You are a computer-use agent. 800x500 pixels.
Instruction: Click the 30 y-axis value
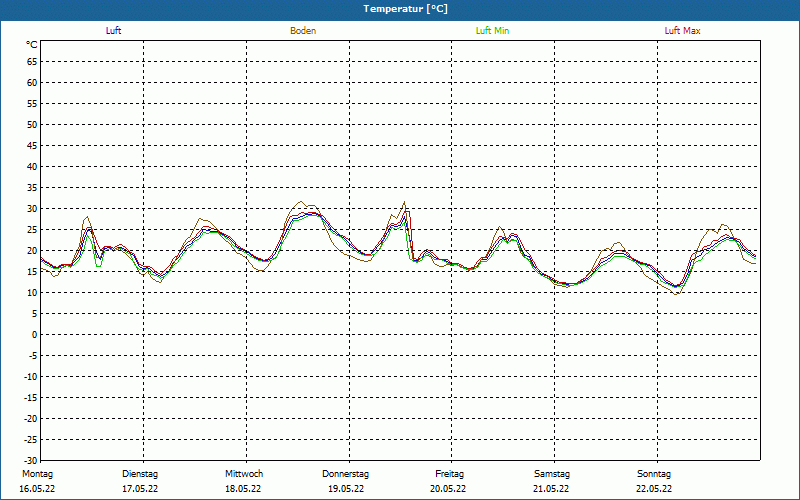(x=32, y=209)
